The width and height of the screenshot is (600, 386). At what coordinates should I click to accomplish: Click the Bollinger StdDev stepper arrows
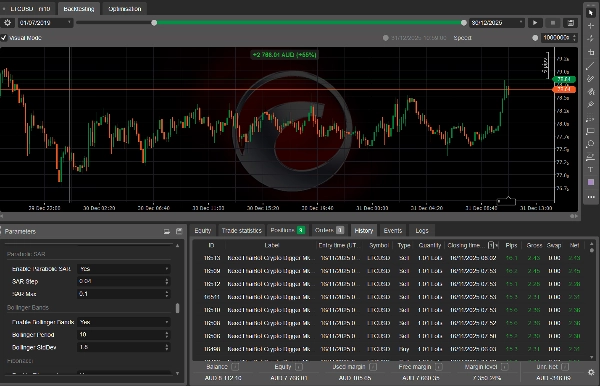coord(166,347)
